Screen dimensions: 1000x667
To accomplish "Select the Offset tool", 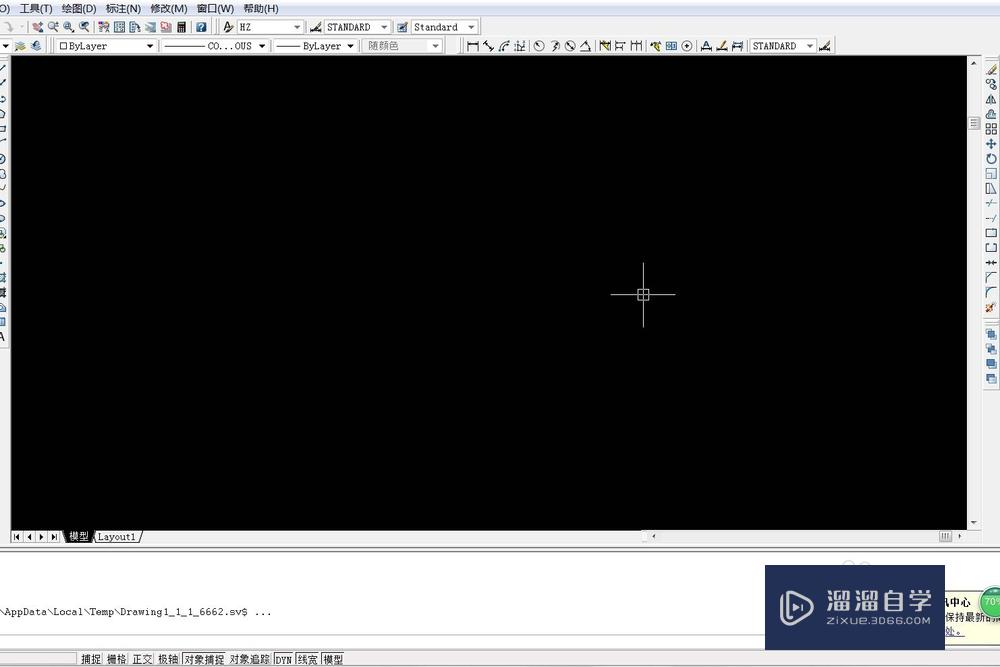I will tap(991, 114).
